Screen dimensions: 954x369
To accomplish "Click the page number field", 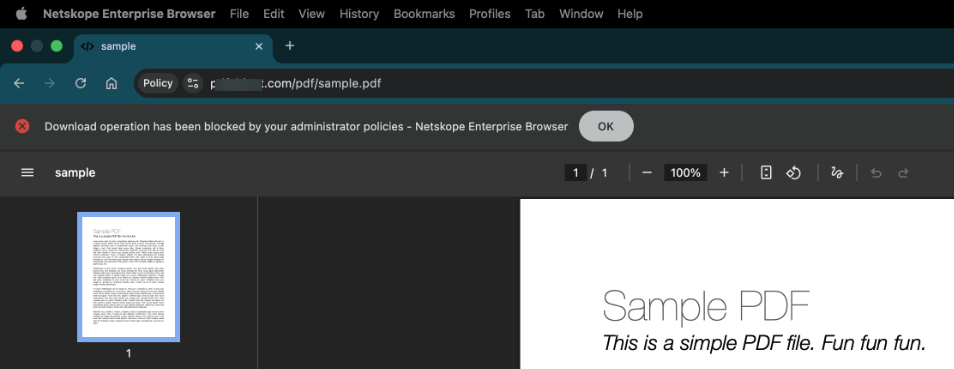I will [x=576, y=173].
